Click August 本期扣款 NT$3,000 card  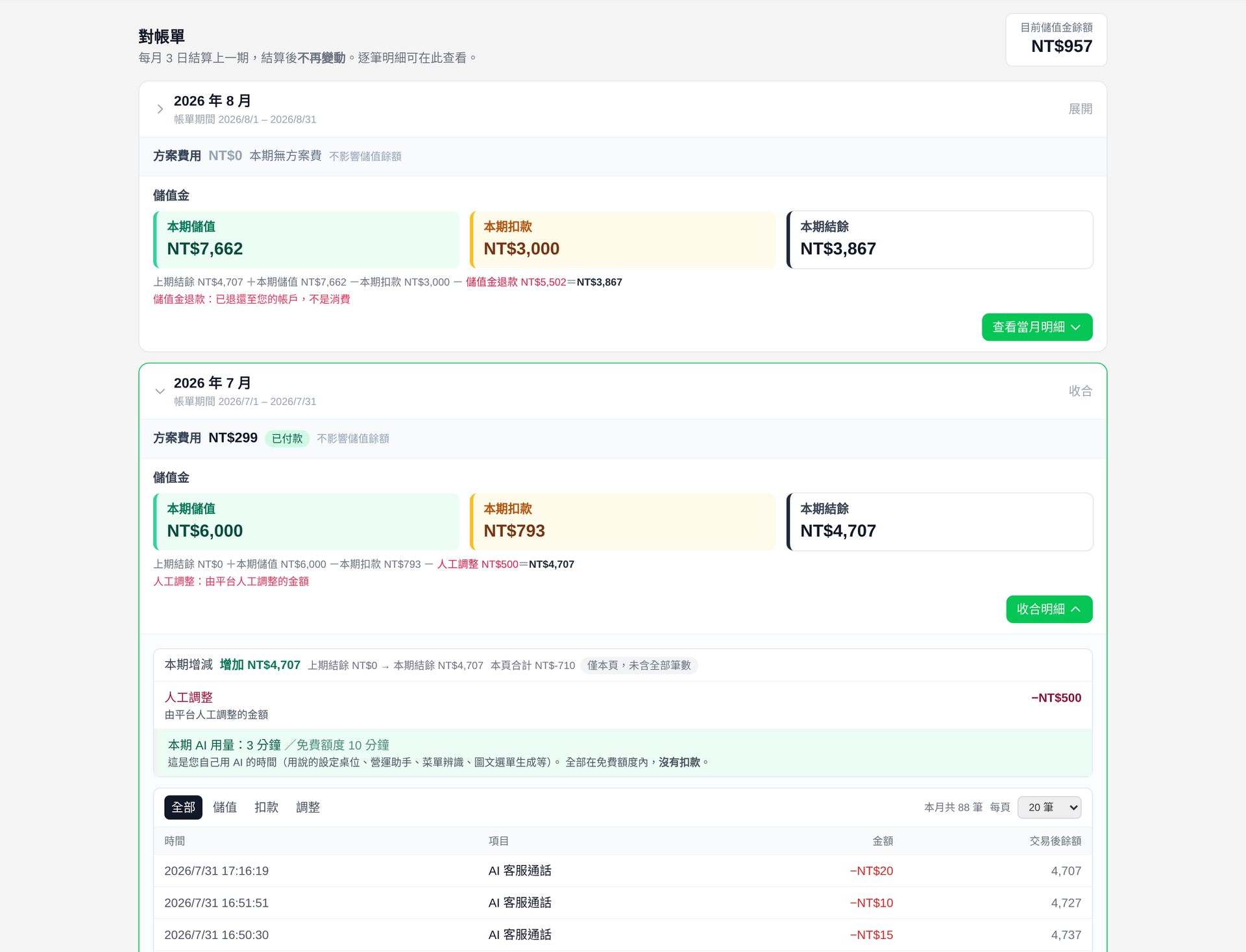(x=623, y=239)
